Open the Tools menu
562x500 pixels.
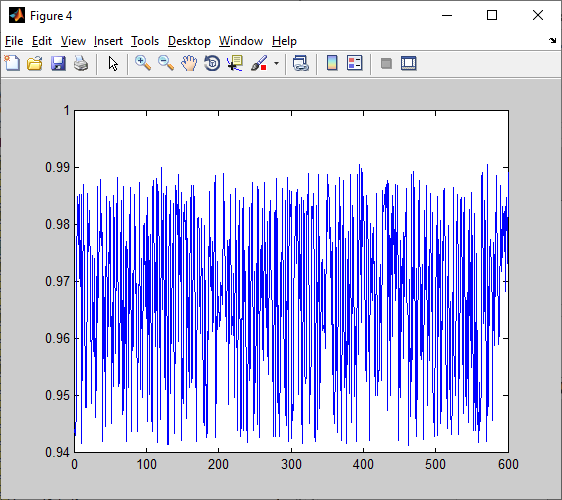(145, 41)
